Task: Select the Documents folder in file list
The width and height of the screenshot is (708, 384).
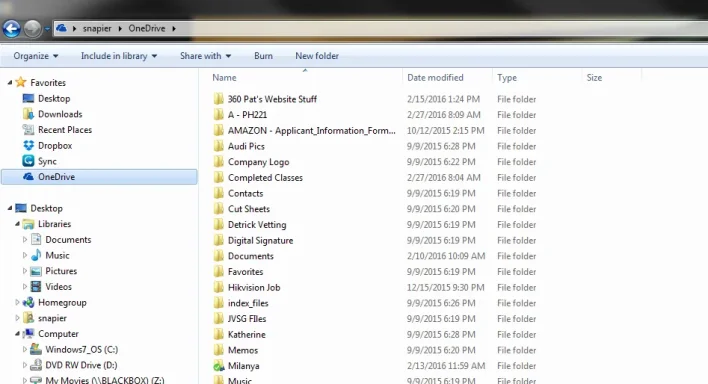Action: 251,256
